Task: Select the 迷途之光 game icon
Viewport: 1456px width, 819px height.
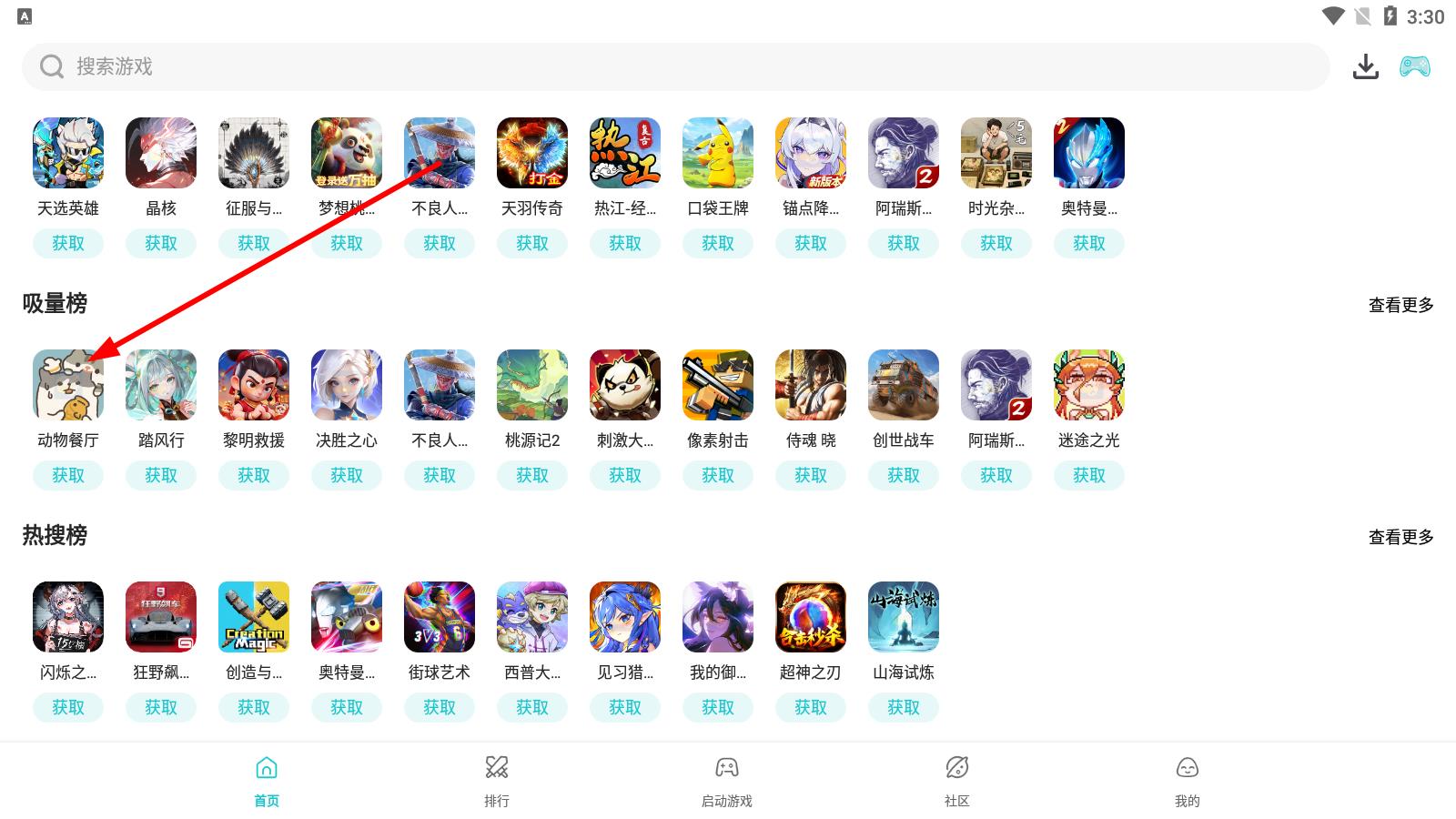Action: click(1089, 385)
